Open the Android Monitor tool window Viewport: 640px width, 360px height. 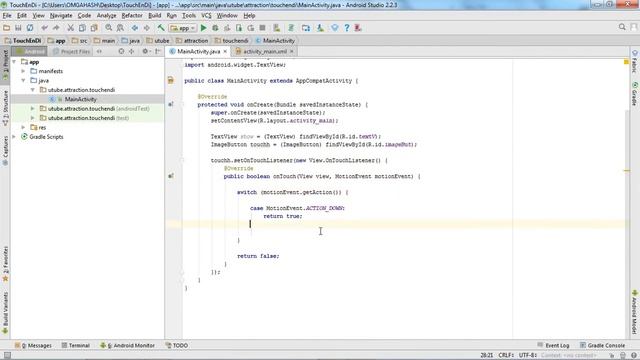point(128,345)
